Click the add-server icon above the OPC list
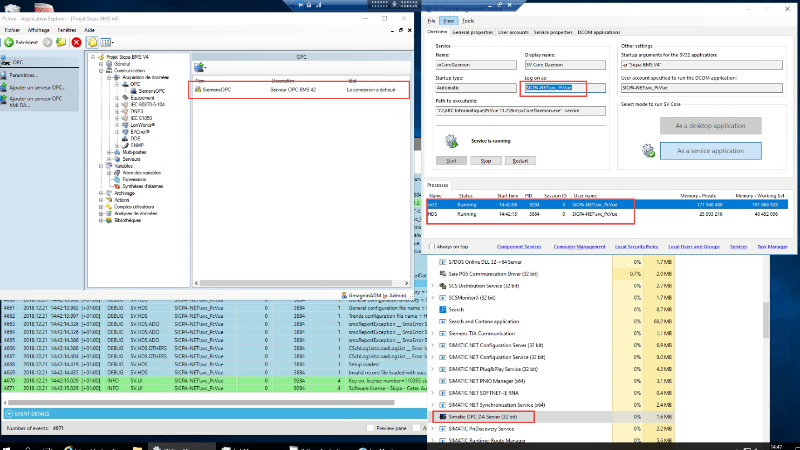This screenshot has width=800, height=450. click(x=199, y=67)
